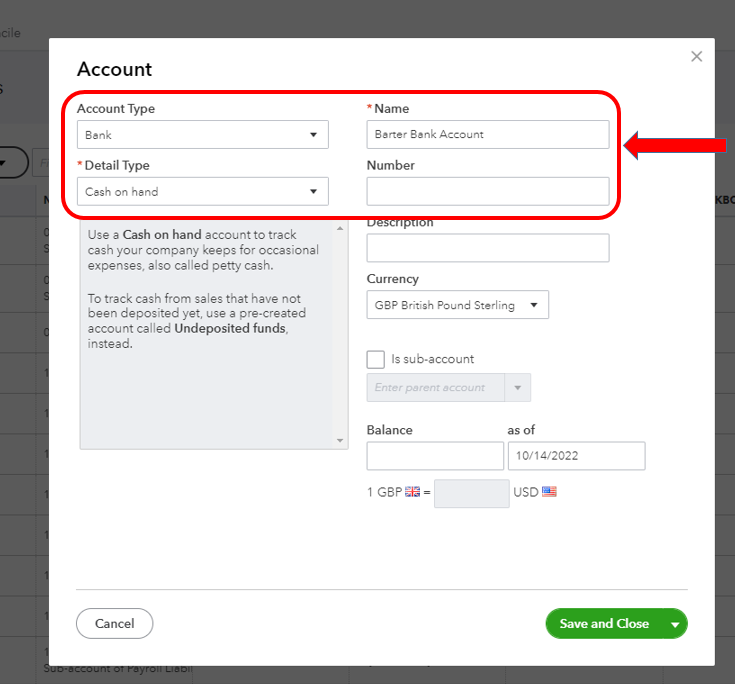Expand the parent account dropdown arrow
The height and width of the screenshot is (684, 735).
point(518,388)
